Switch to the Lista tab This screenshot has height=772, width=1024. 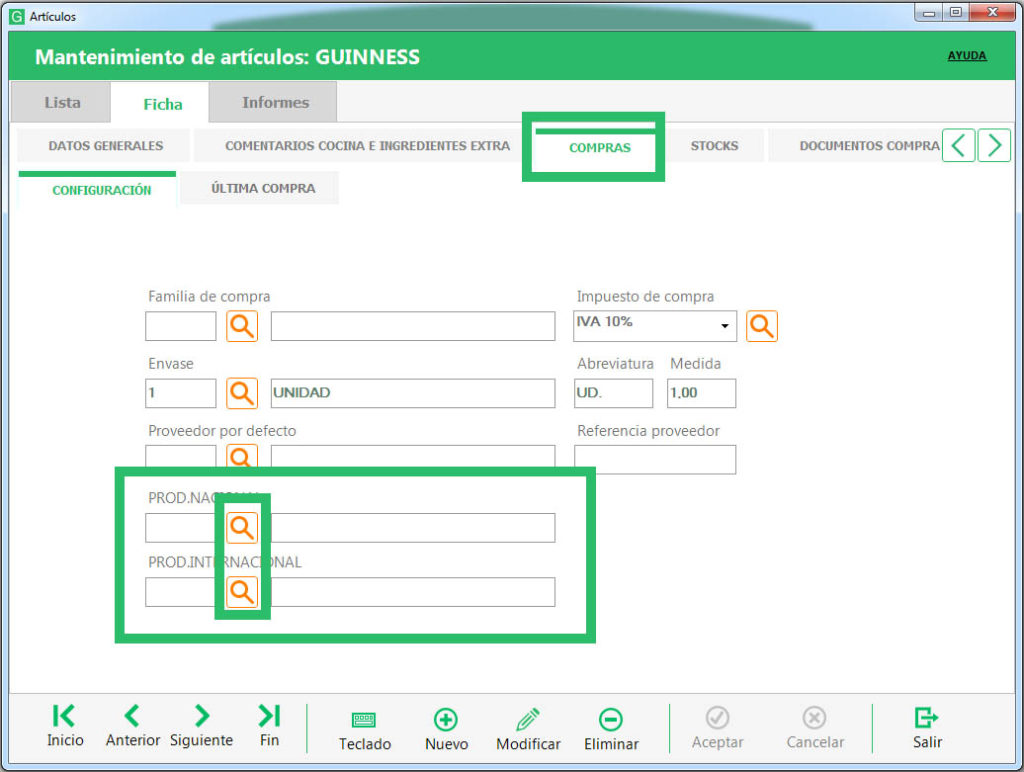61,103
